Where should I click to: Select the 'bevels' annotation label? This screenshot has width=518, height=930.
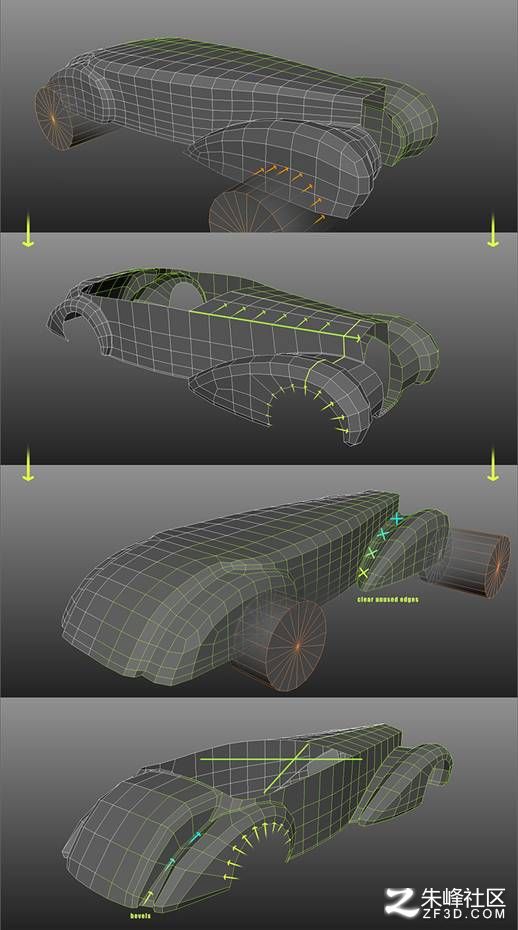(x=141, y=916)
